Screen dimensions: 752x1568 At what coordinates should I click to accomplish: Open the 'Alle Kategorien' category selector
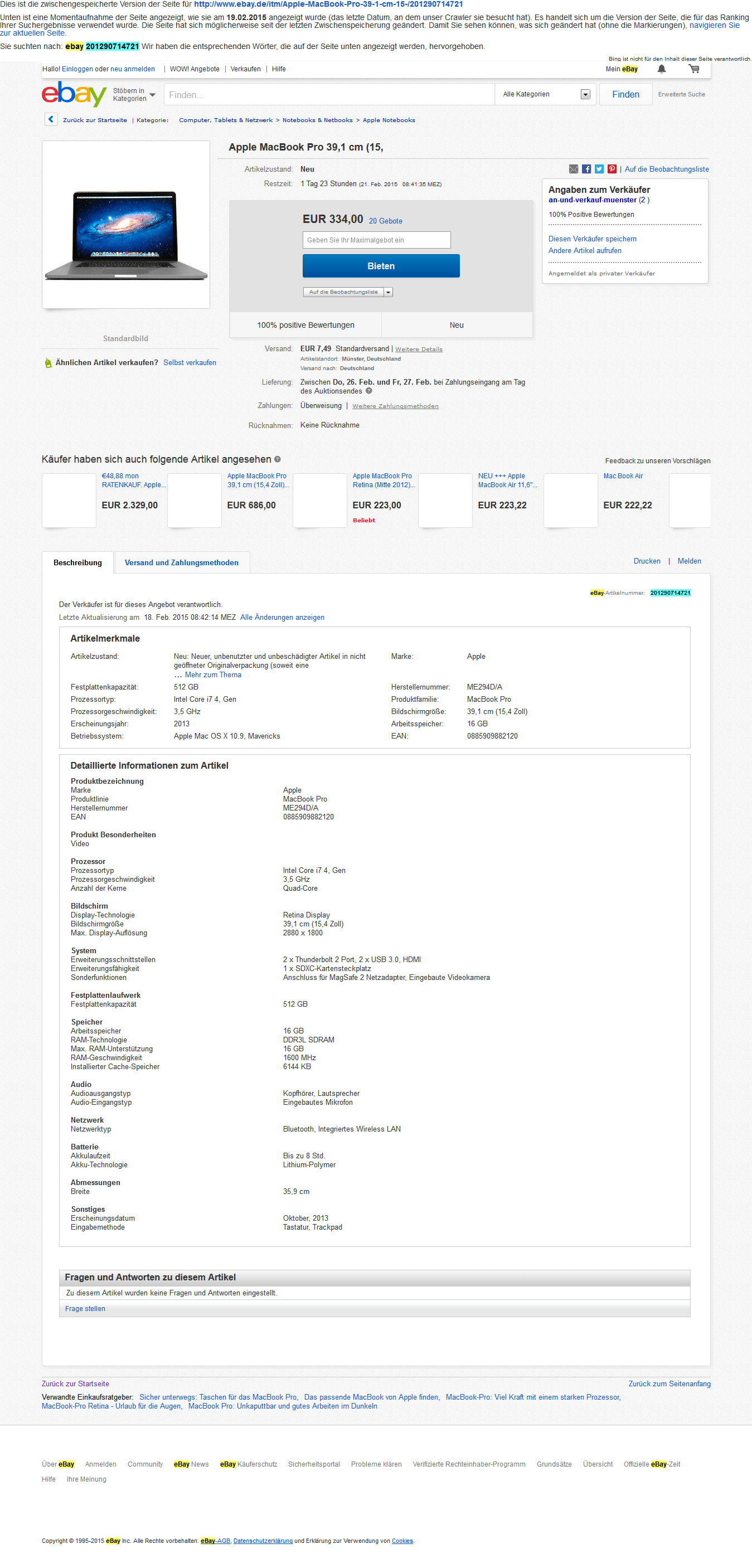(x=546, y=94)
